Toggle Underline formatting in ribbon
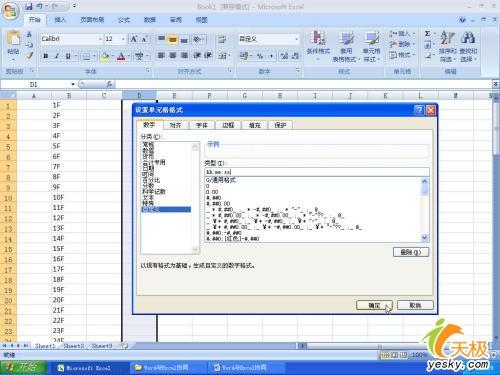 [68, 56]
